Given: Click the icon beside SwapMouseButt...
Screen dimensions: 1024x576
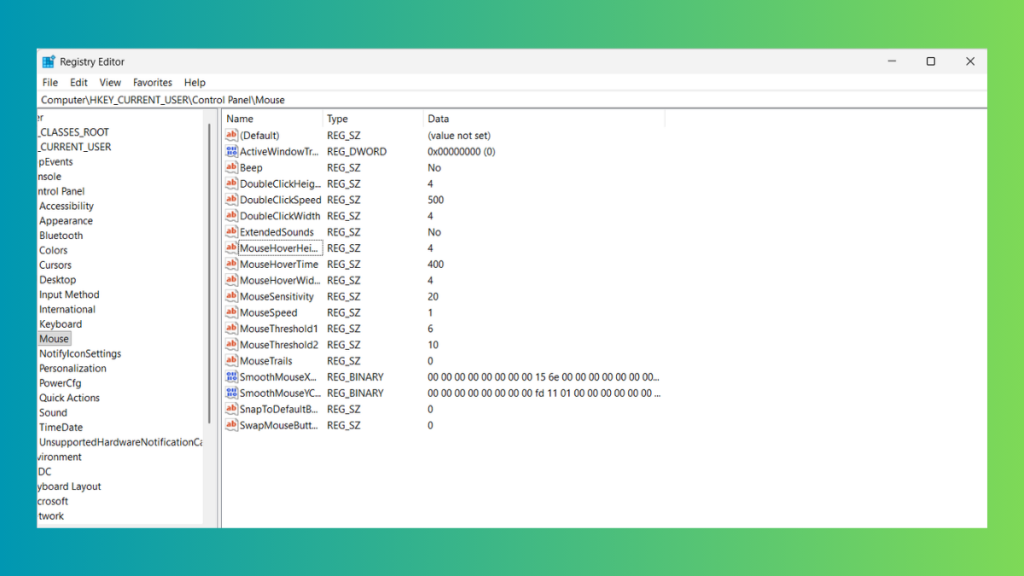Looking at the screenshot, I should 231,425.
